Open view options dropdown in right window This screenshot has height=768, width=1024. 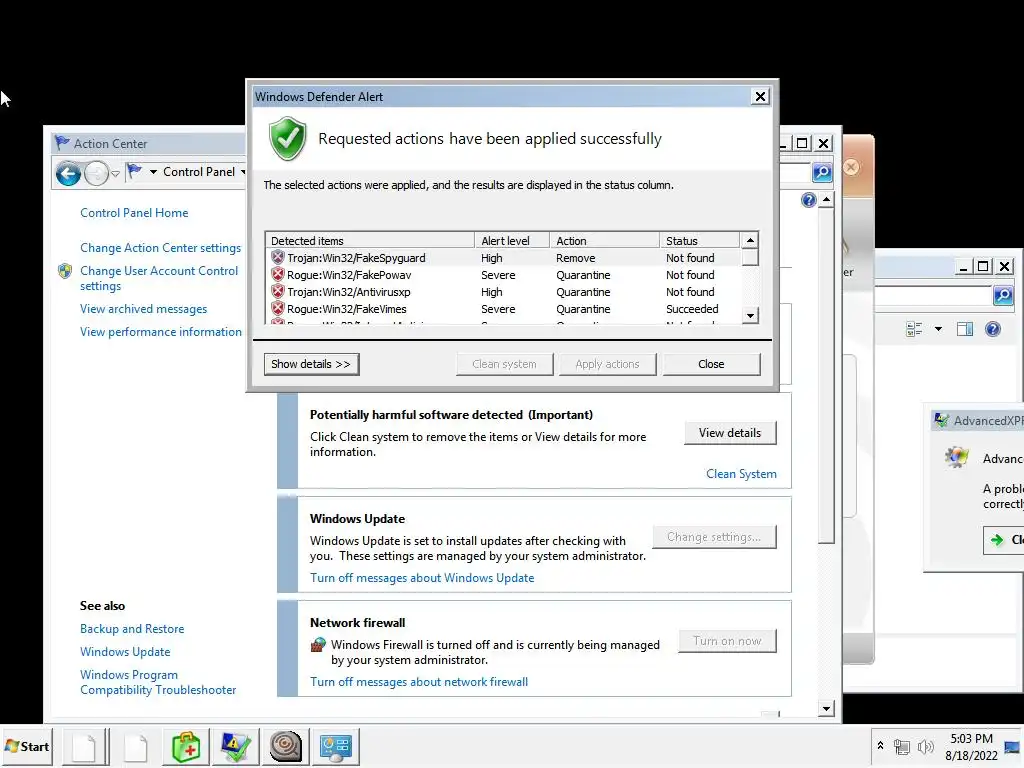point(938,329)
